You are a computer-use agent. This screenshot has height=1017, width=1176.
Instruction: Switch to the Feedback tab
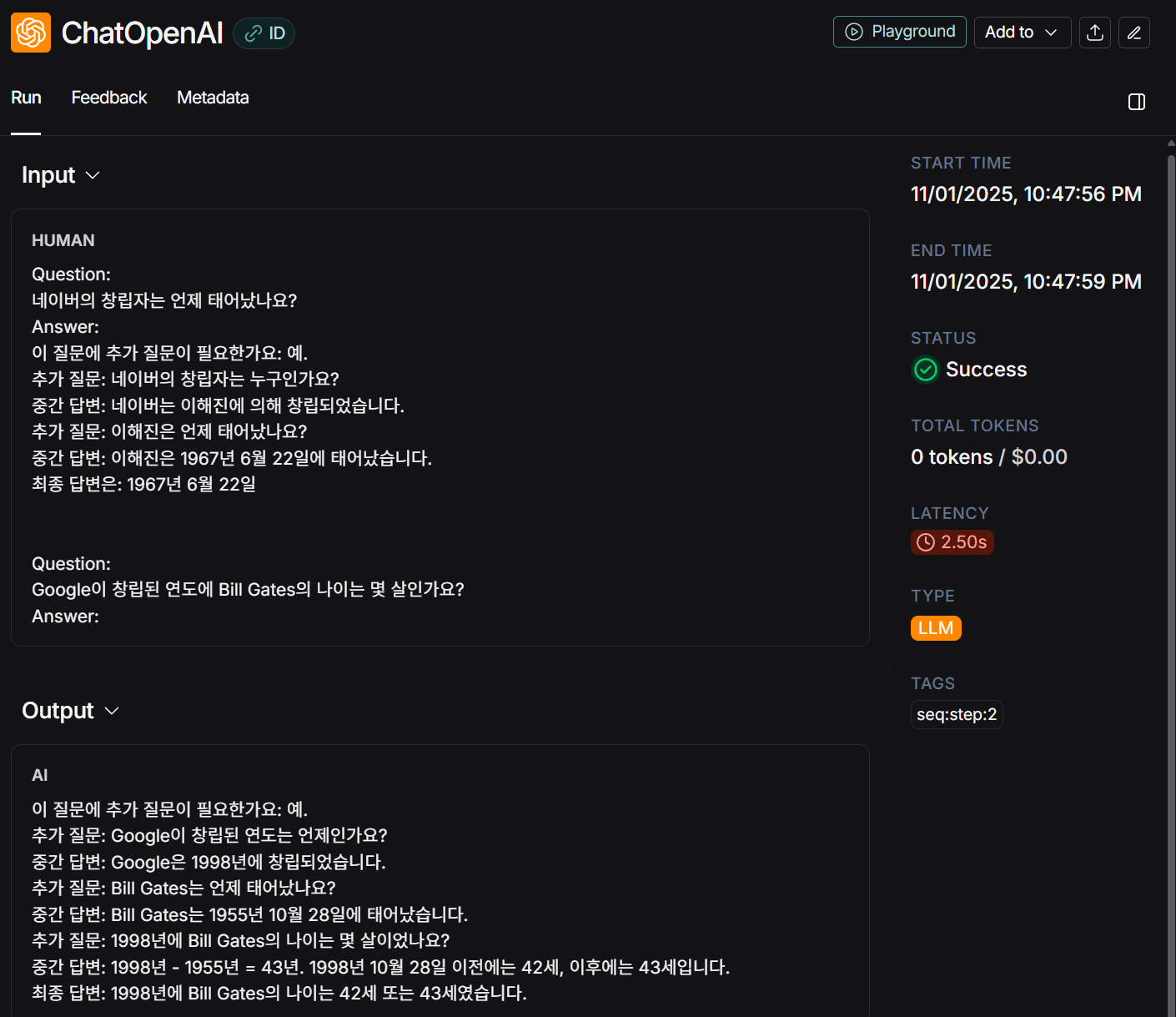click(109, 98)
